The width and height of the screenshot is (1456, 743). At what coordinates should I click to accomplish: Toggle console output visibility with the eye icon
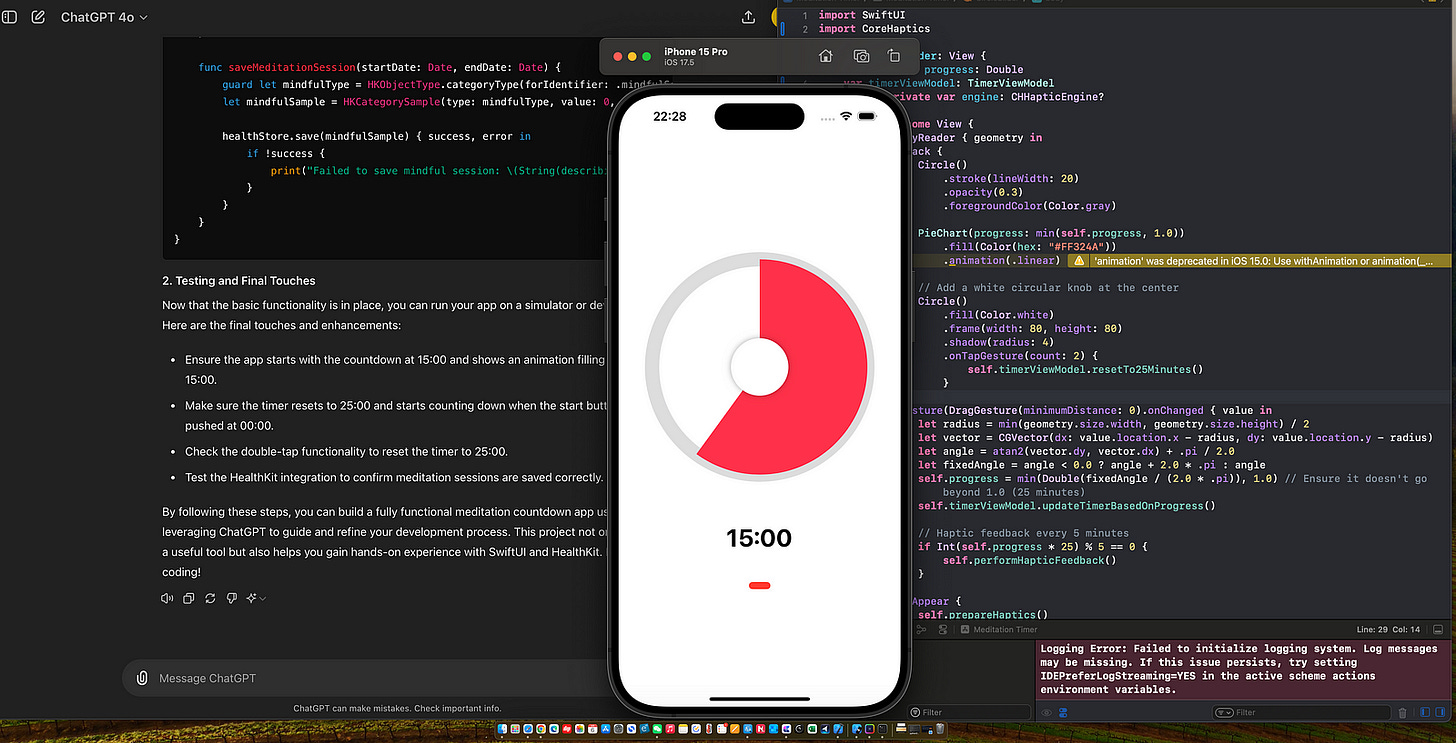click(1046, 712)
